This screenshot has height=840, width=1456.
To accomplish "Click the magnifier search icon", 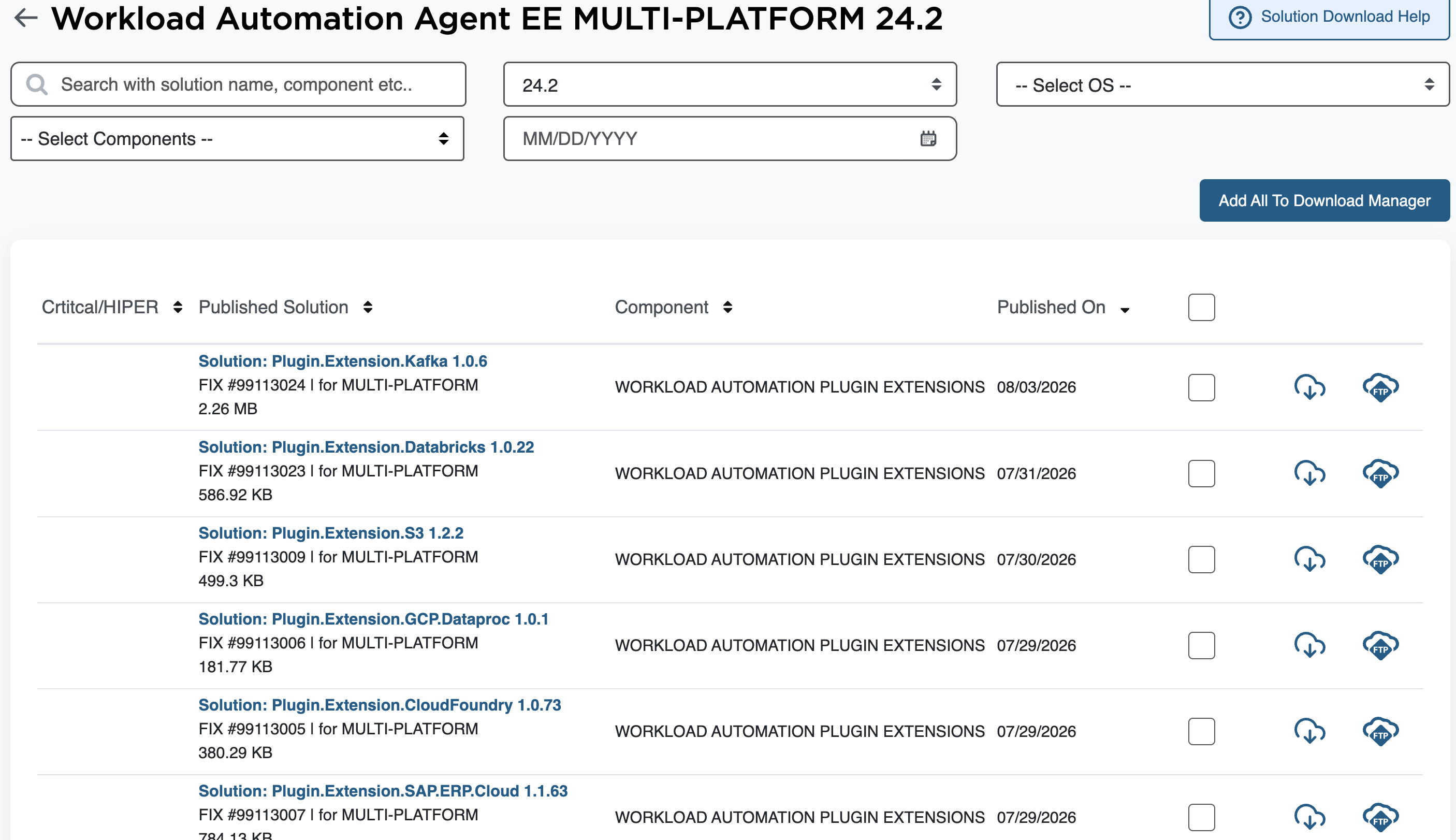I will (37, 85).
